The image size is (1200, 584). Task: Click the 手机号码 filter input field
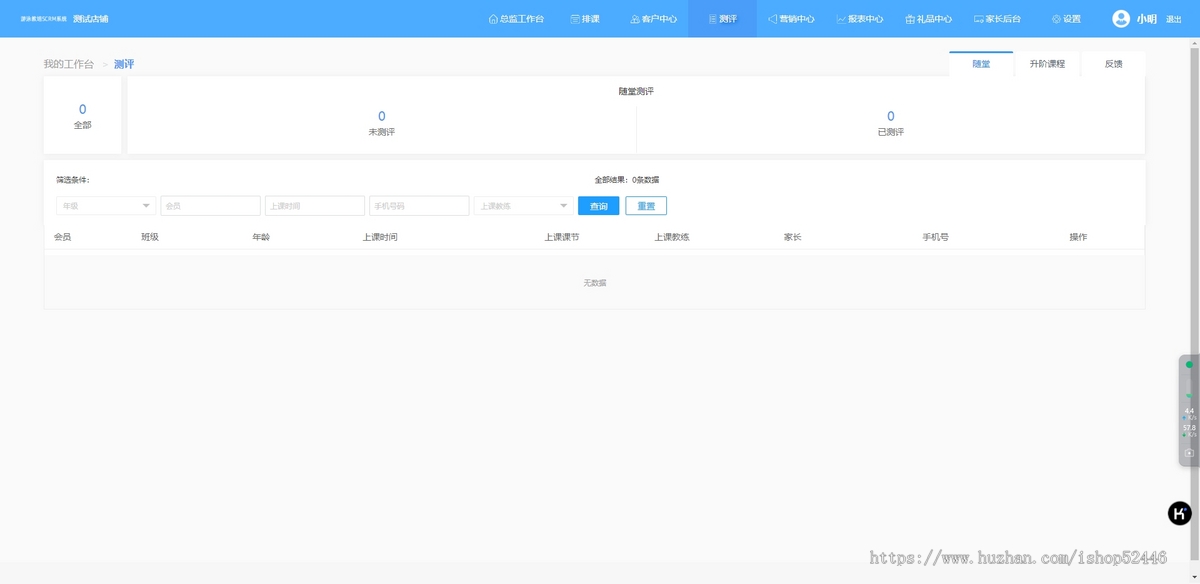tap(419, 206)
